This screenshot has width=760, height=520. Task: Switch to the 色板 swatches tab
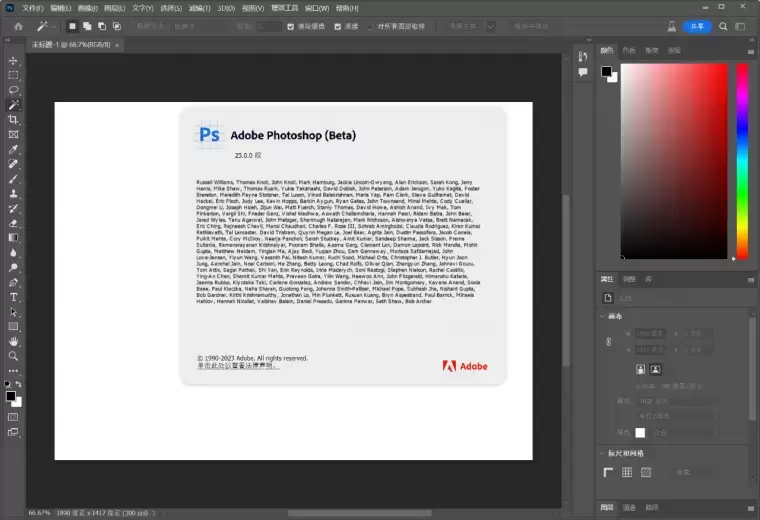click(629, 50)
